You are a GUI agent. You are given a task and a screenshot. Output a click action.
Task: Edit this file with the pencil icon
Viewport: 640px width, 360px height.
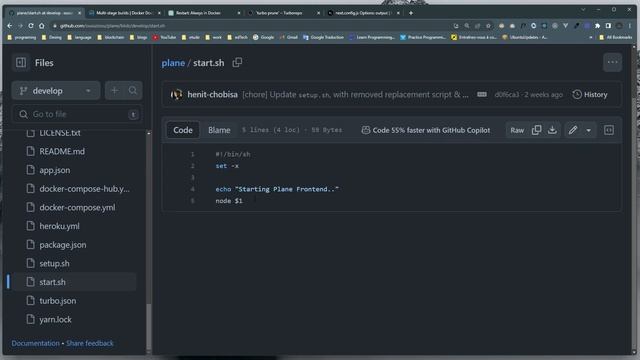pyautogui.click(x=573, y=130)
